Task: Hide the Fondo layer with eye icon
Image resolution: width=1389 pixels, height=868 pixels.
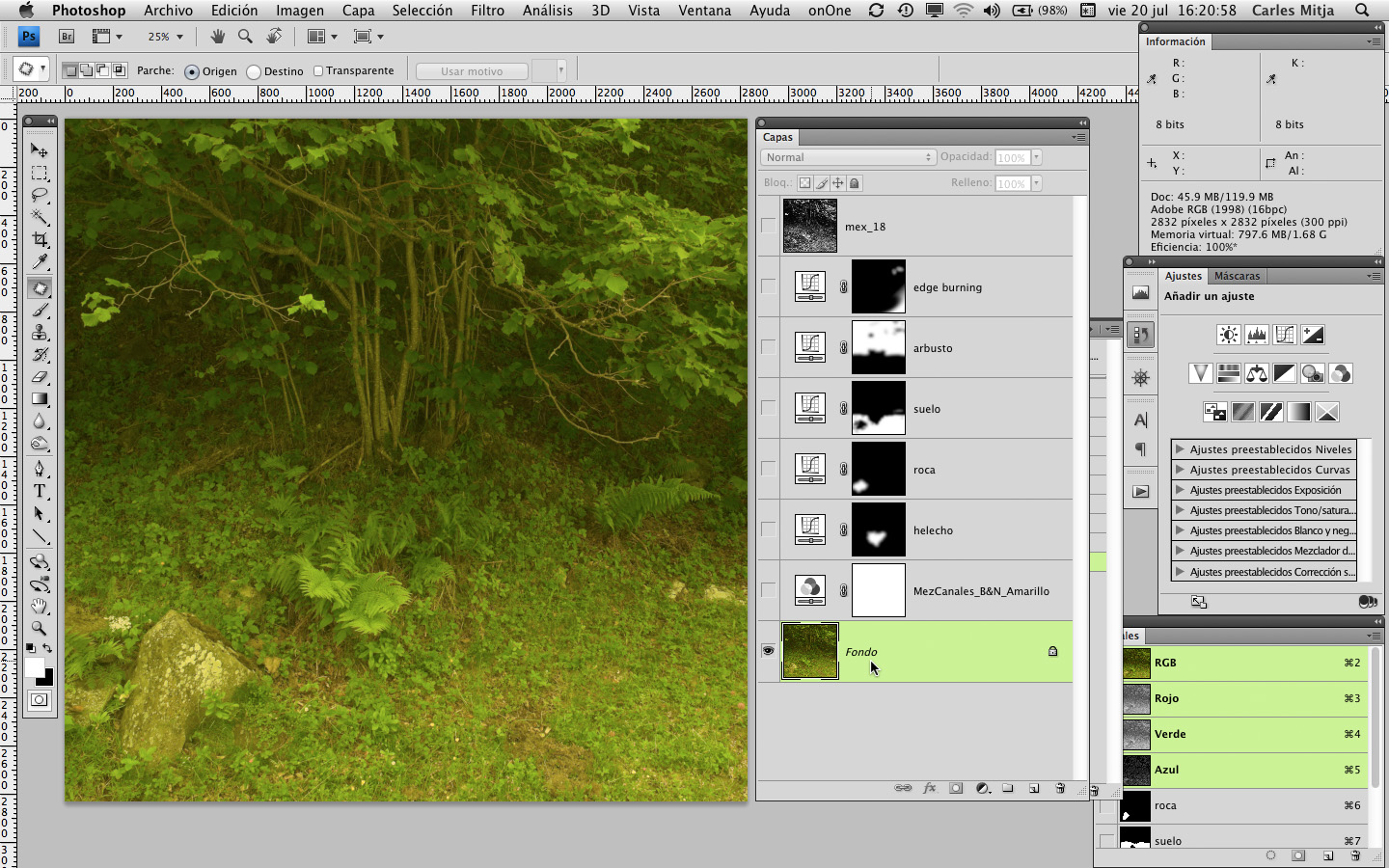Action: tap(768, 651)
